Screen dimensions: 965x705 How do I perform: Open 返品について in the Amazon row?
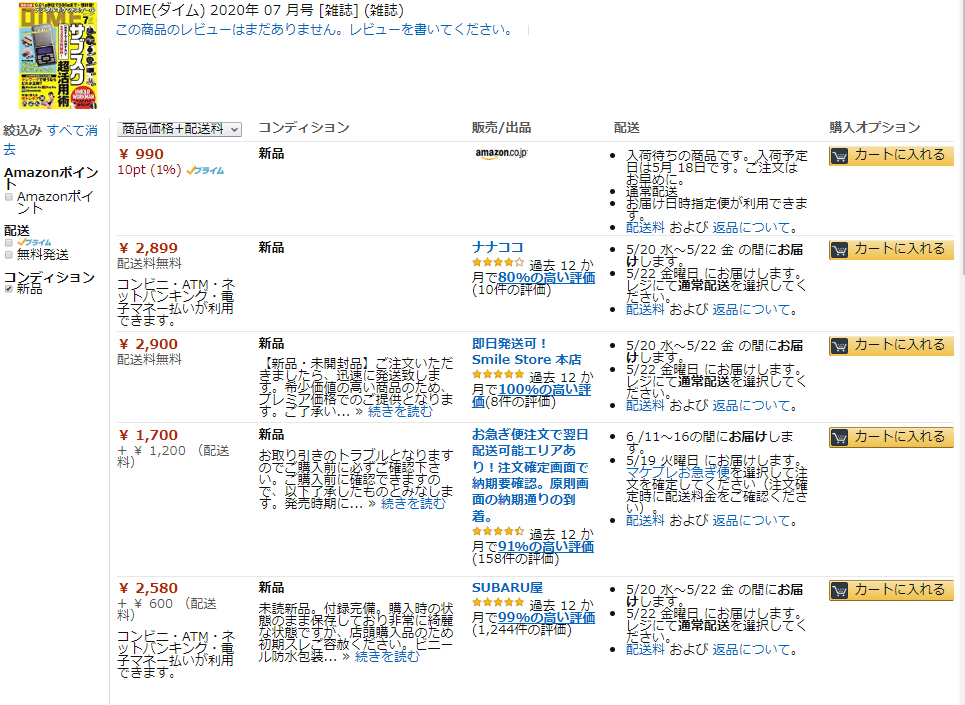coord(751,228)
